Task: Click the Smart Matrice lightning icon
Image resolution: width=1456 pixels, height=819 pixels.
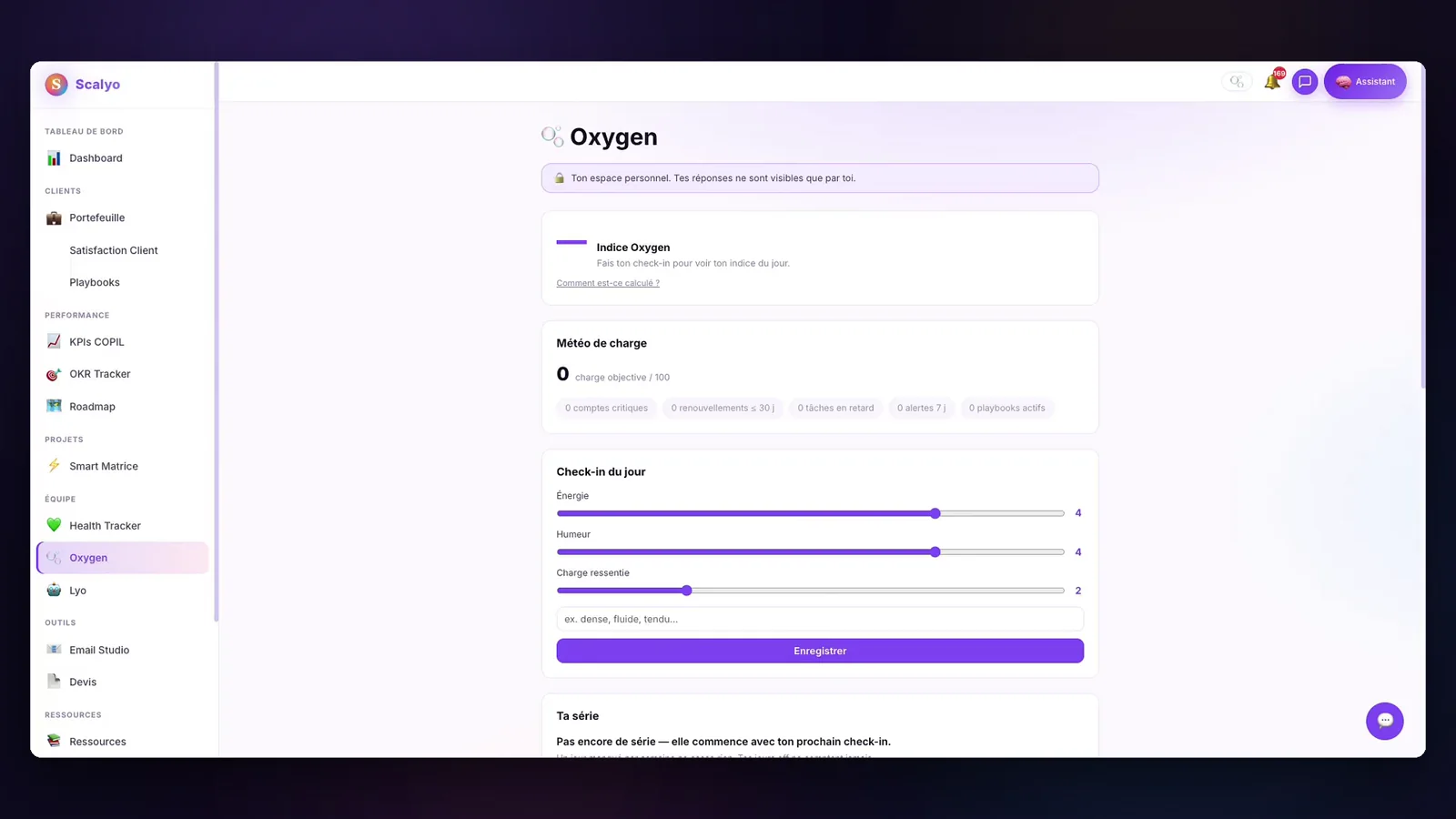Action: pyautogui.click(x=54, y=466)
